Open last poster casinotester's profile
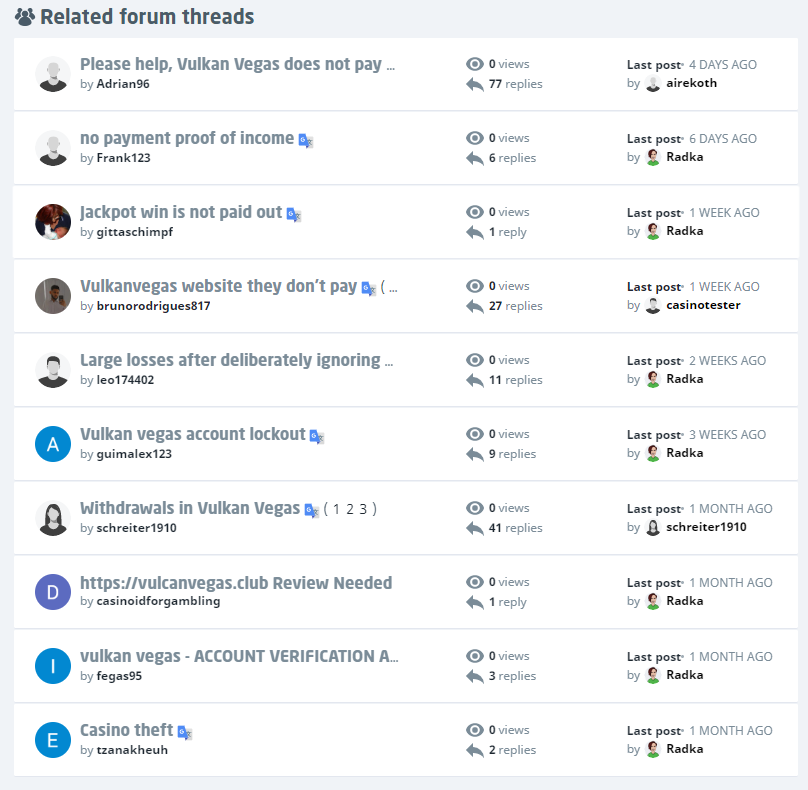The width and height of the screenshot is (808, 790). tap(703, 305)
